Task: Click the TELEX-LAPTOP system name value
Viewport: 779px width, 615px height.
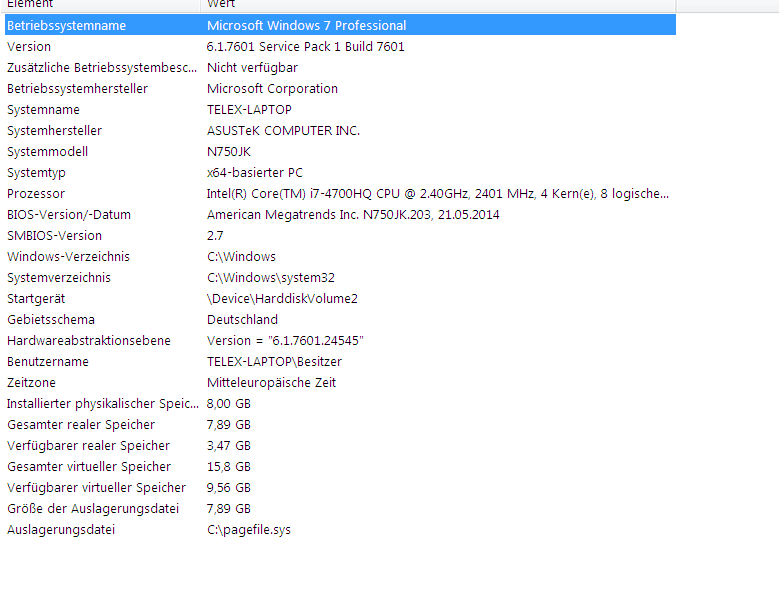Action: coord(249,110)
